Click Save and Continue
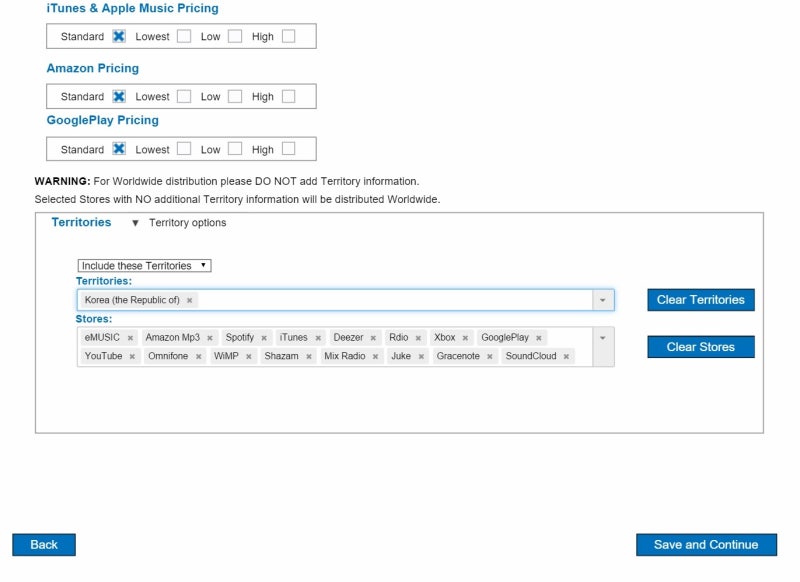The width and height of the screenshot is (800, 582). (x=706, y=545)
